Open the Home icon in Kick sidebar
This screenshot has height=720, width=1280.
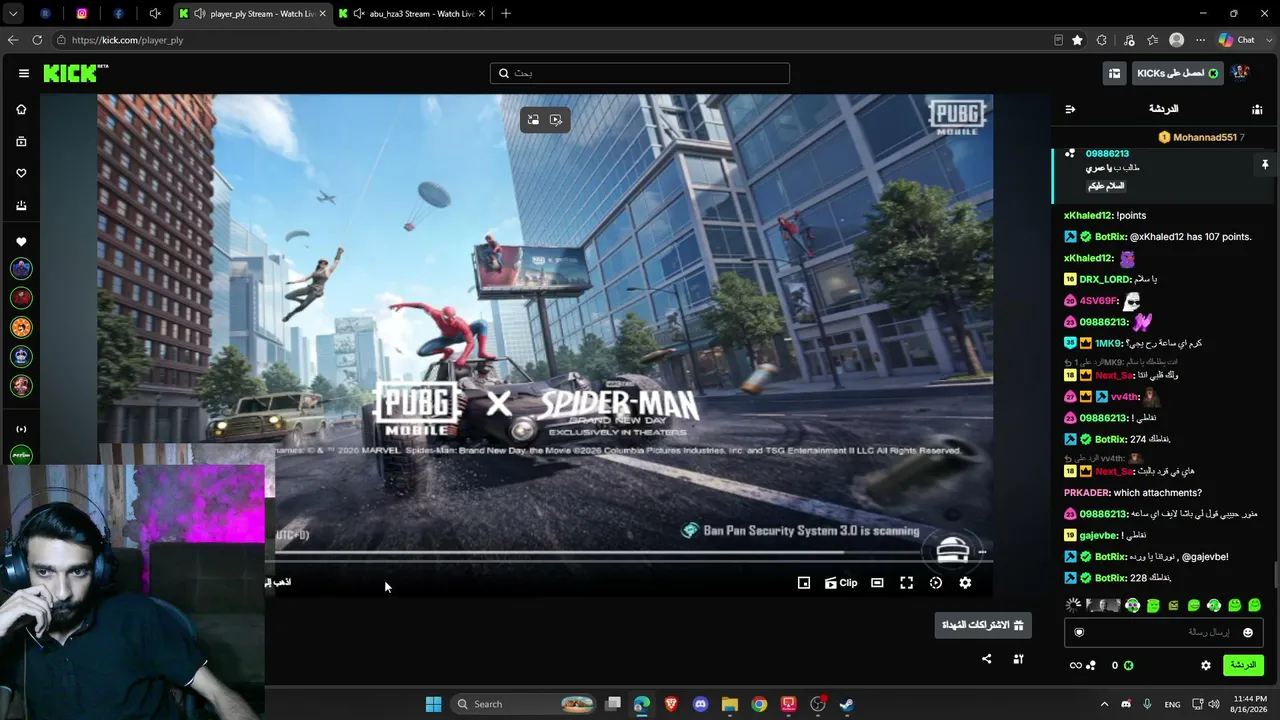point(21,110)
